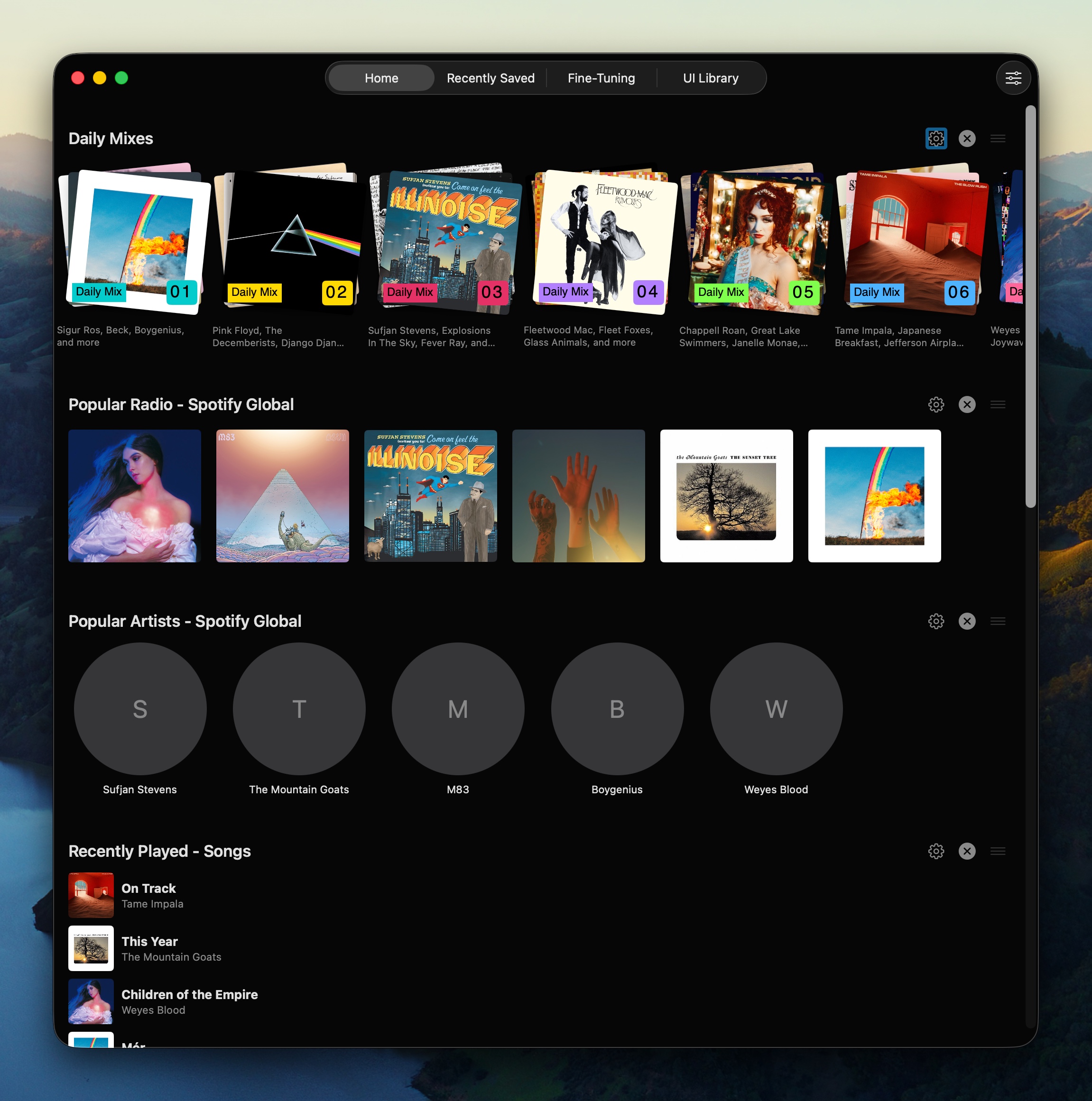This screenshot has width=1092, height=1101.
Task: Open settings for Popular Radio section
Action: pos(936,404)
